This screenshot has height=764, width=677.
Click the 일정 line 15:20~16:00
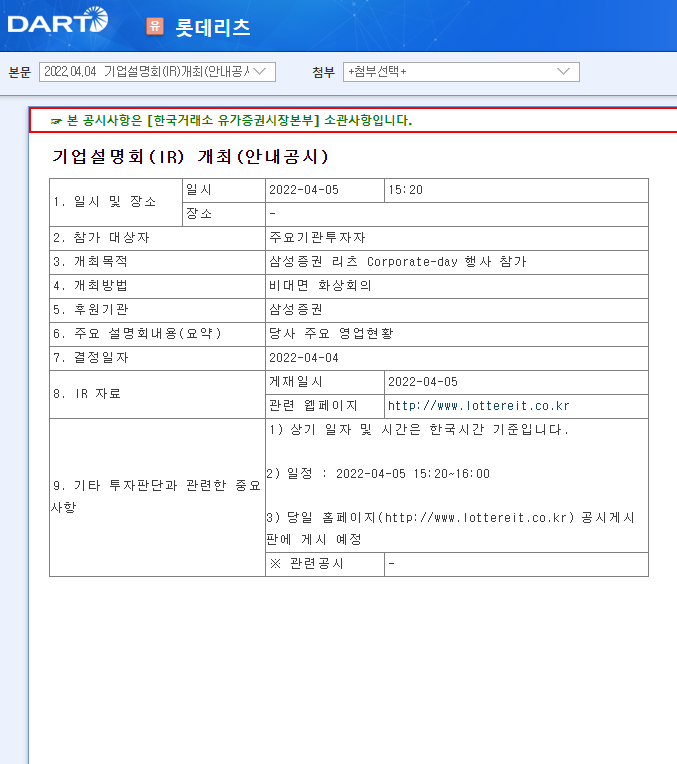coord(378,474)
